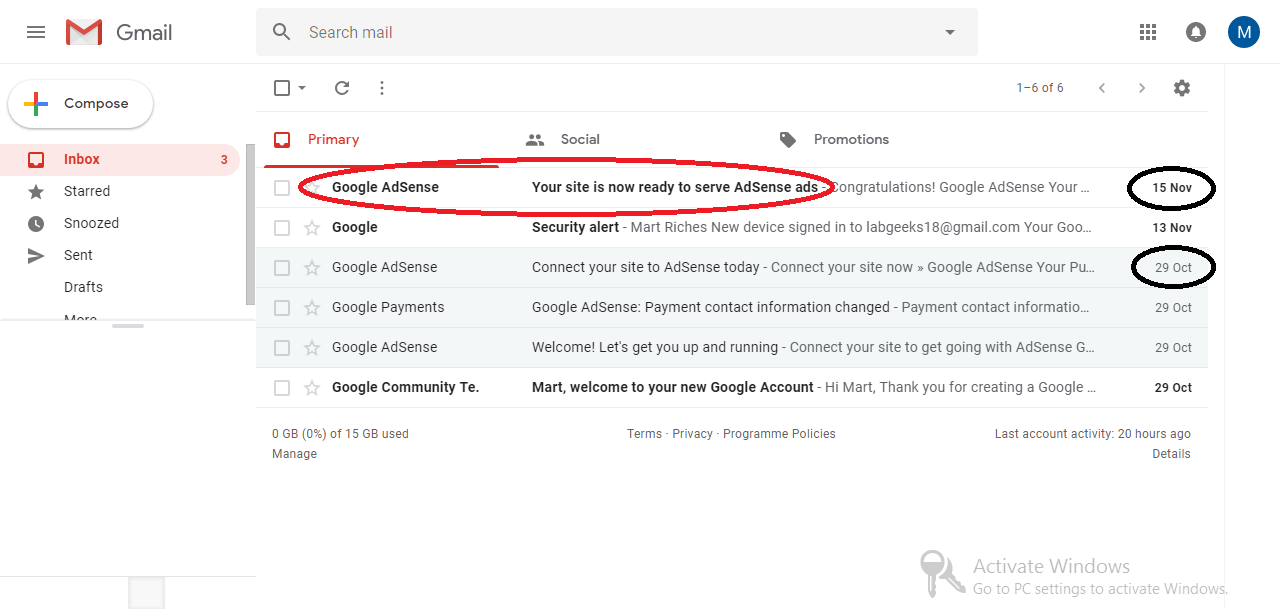Open the Details link for account activity
The height and width of the screenshot is (609, 1280).
pos(1171,454)
